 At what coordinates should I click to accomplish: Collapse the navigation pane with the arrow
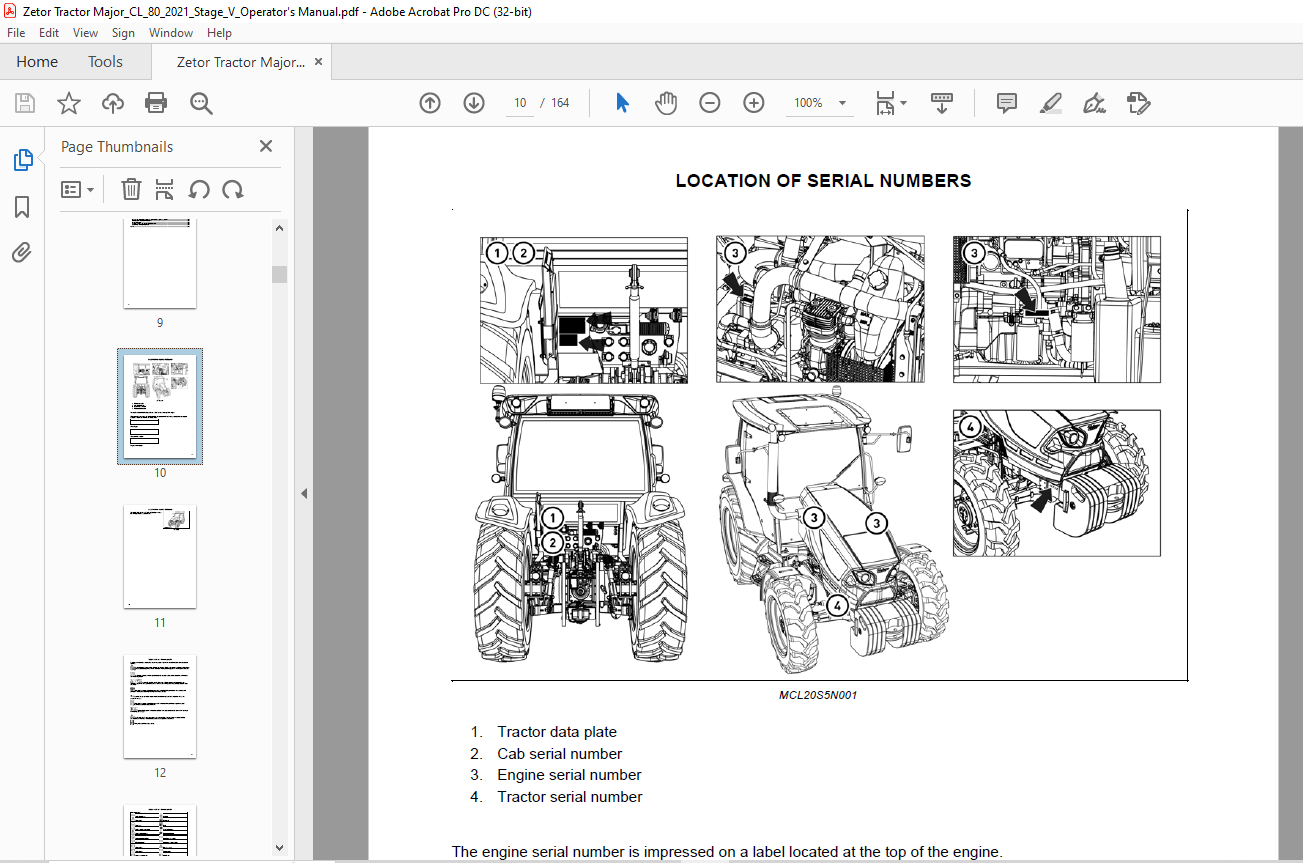(304, 493)
